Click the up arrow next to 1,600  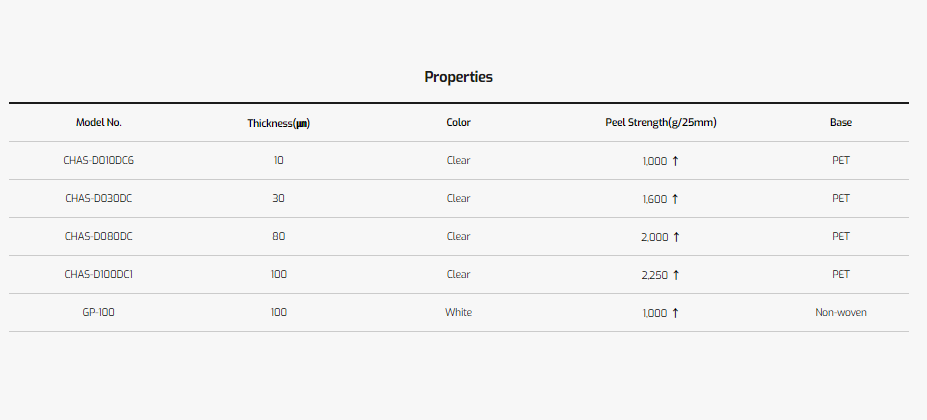coord(675,198)
